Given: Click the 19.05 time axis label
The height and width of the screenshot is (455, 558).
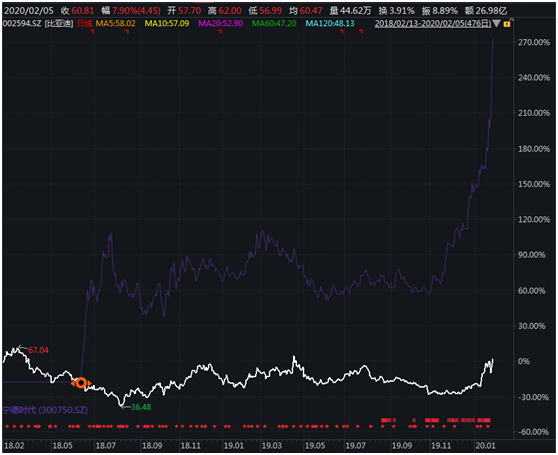Looking at the screenshot, I should point(315,446).
